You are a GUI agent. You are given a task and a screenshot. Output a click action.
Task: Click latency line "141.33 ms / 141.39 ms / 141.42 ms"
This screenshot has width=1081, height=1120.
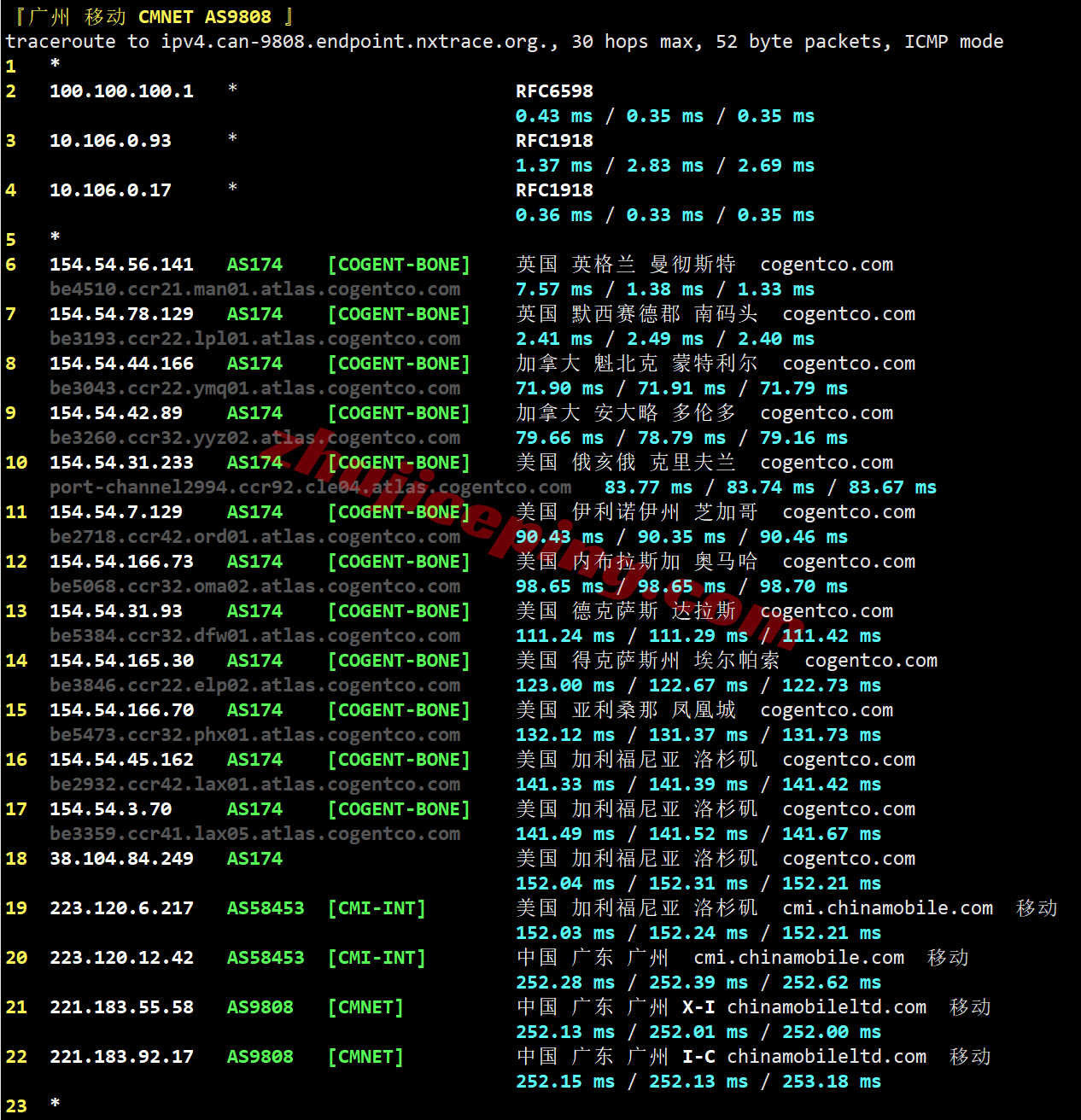coord(698,785)
